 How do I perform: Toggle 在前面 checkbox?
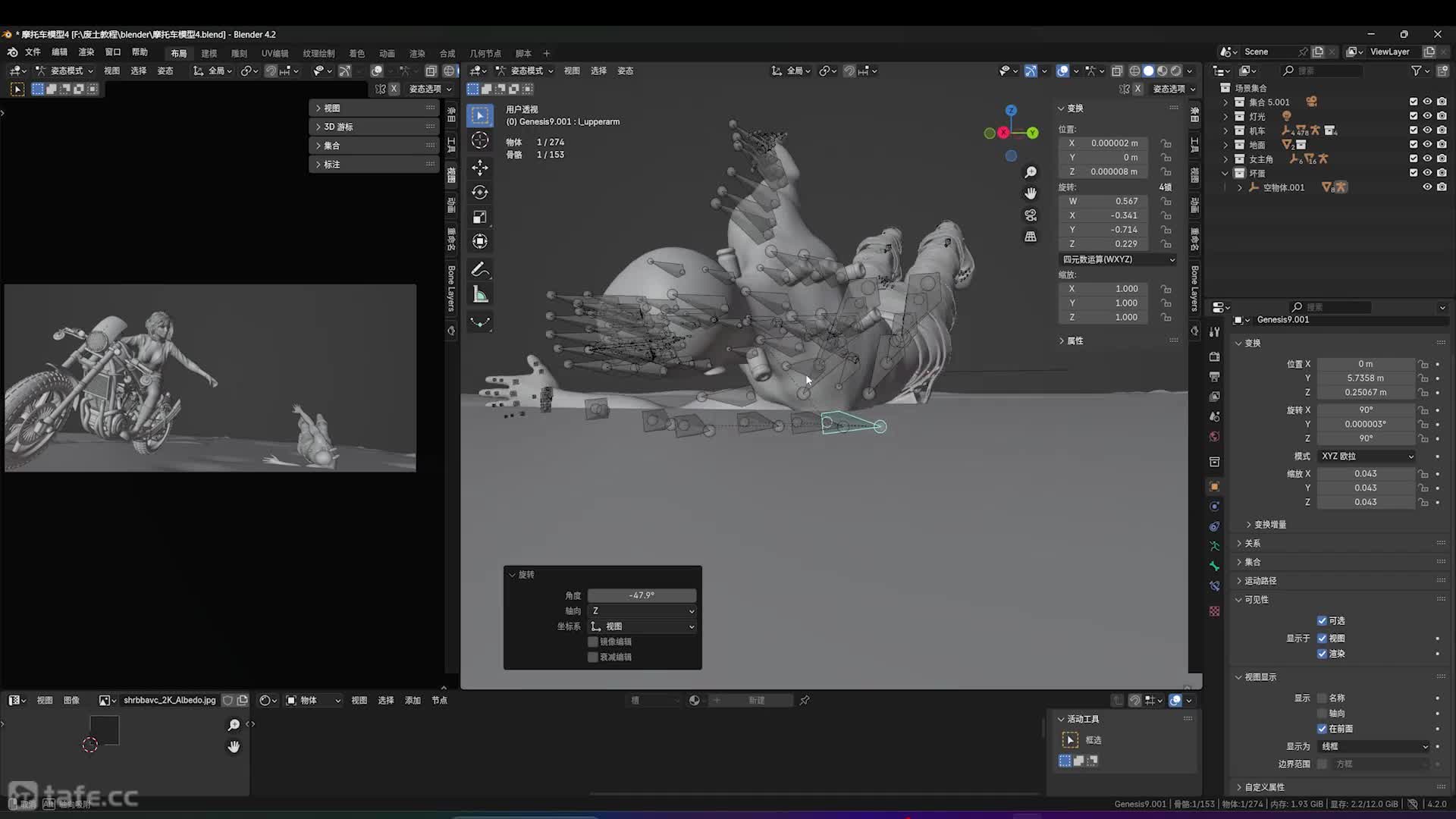[x=1322, y=728]
